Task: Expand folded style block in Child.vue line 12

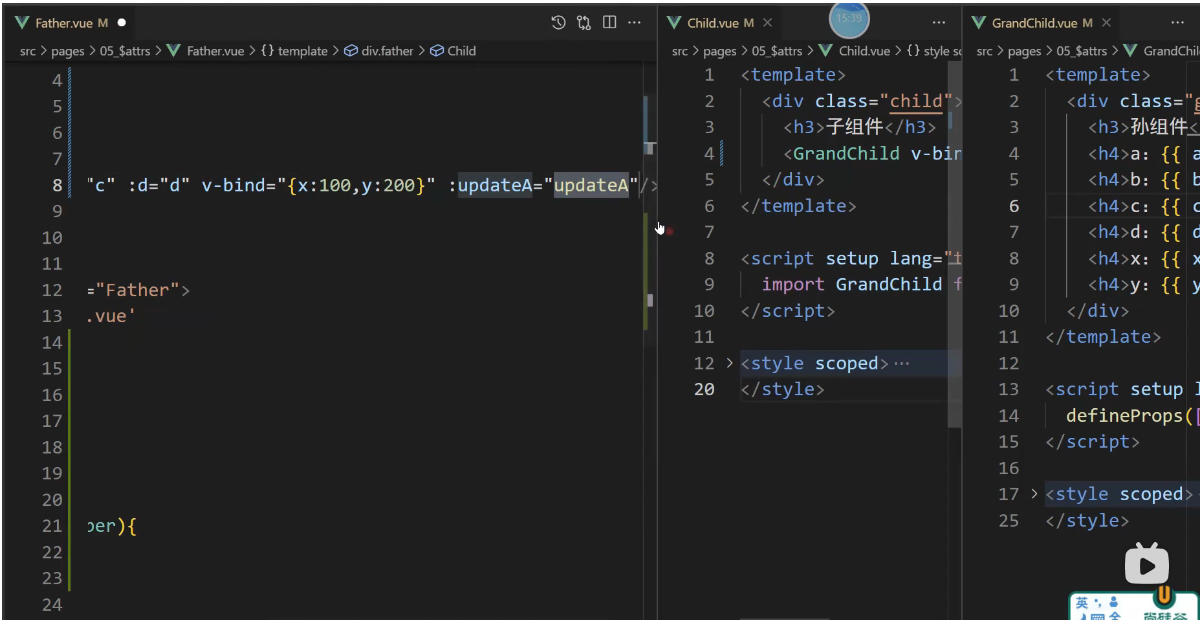Action: click(729, 363)
